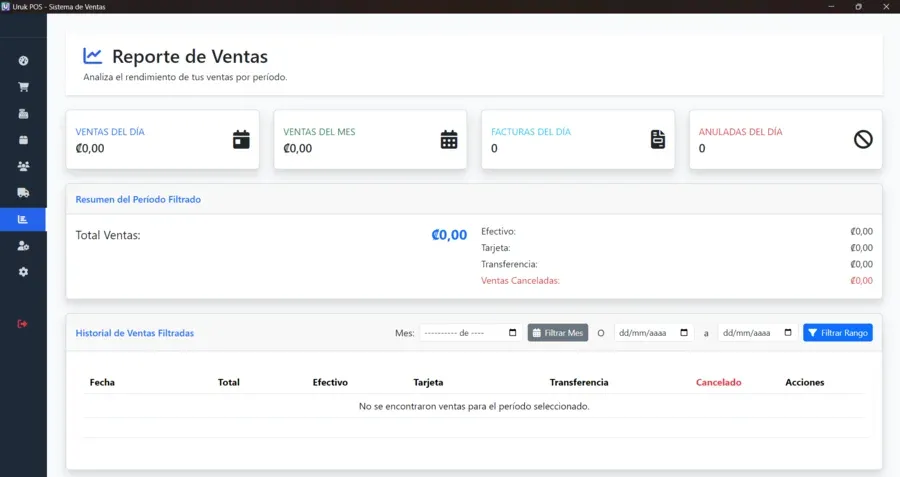This screenshot has width=900, height=477.
Task: Open the month picker calendar dropdown
Action: 513,333
